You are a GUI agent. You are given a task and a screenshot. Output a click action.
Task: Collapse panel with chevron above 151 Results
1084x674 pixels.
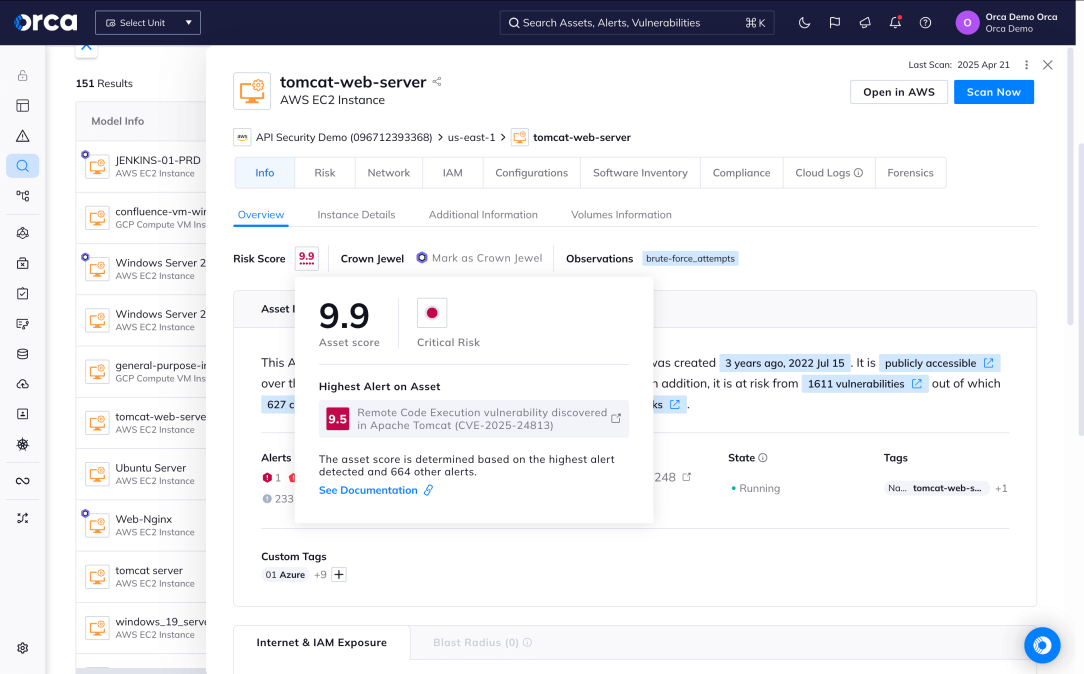click(86, 48)
